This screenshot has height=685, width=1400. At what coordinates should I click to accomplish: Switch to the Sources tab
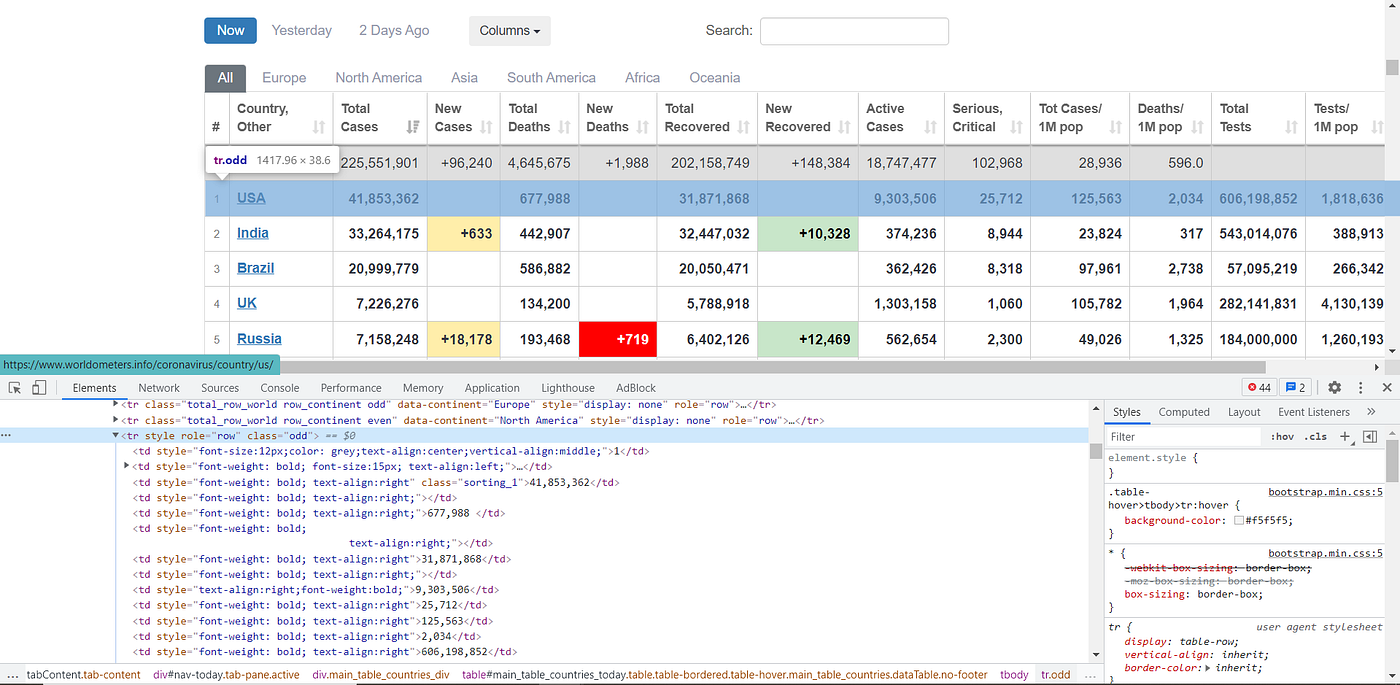220,388
